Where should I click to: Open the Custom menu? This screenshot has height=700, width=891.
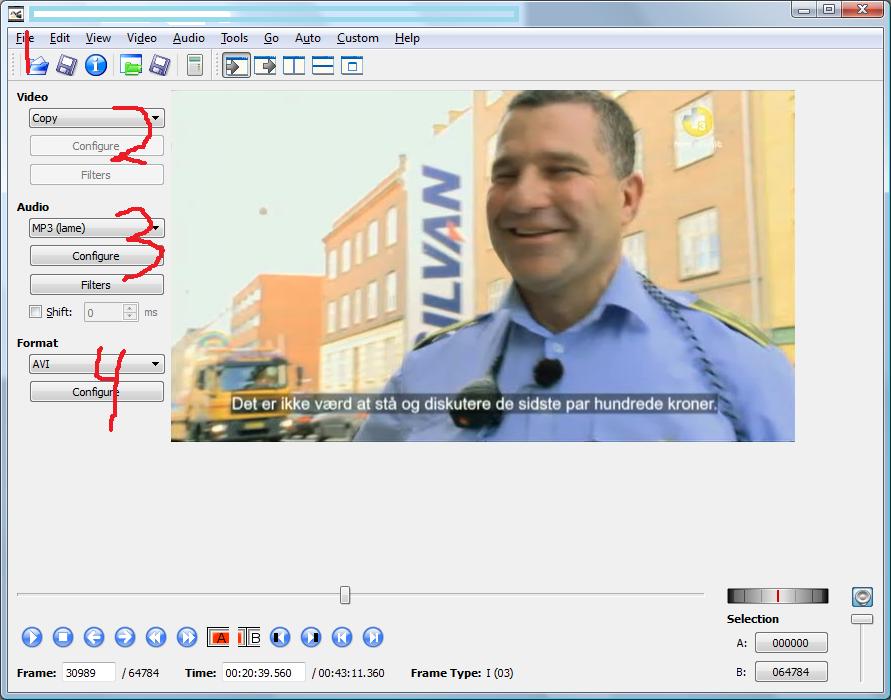click(357, 38)
